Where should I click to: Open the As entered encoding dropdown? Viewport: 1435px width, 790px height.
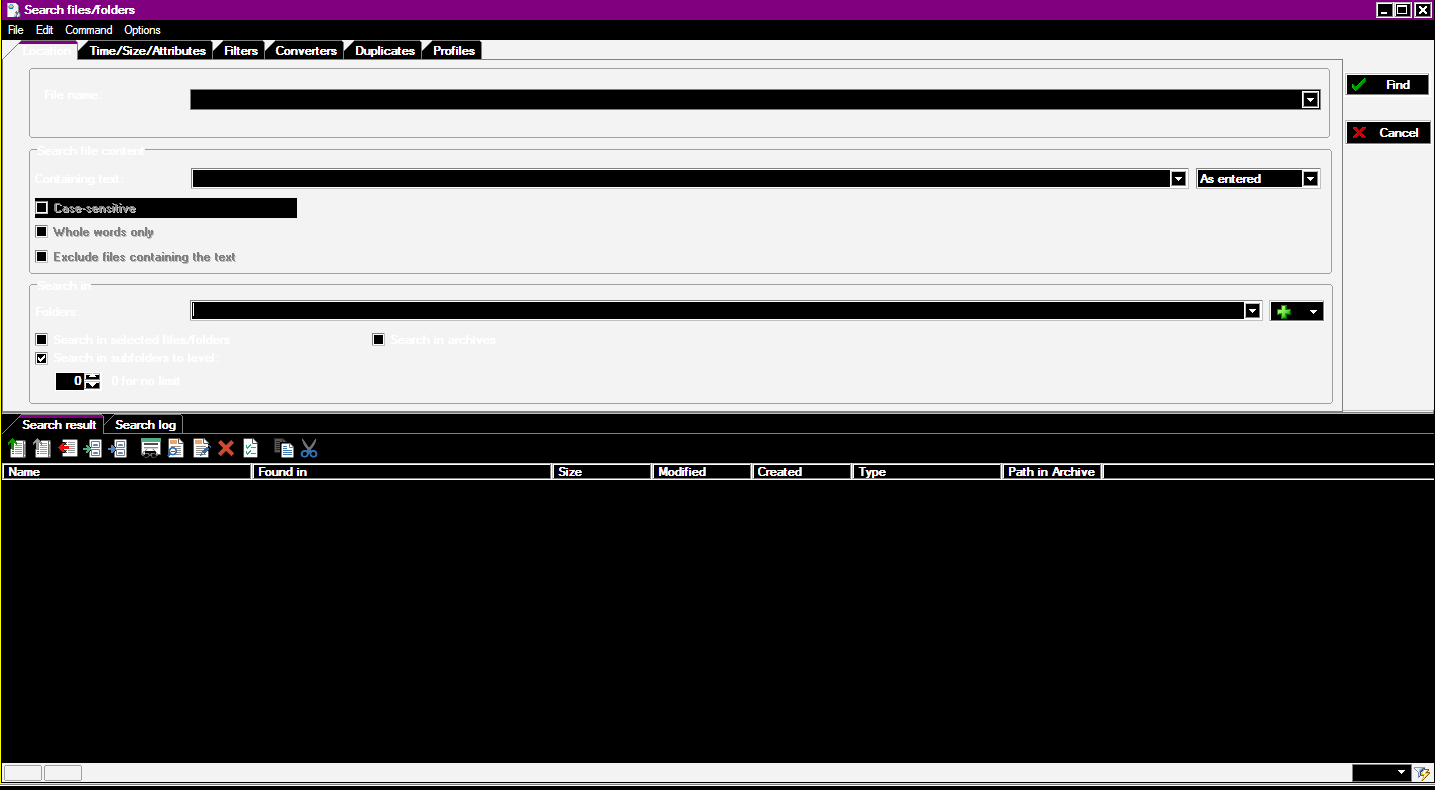(x=1310, y=179)
